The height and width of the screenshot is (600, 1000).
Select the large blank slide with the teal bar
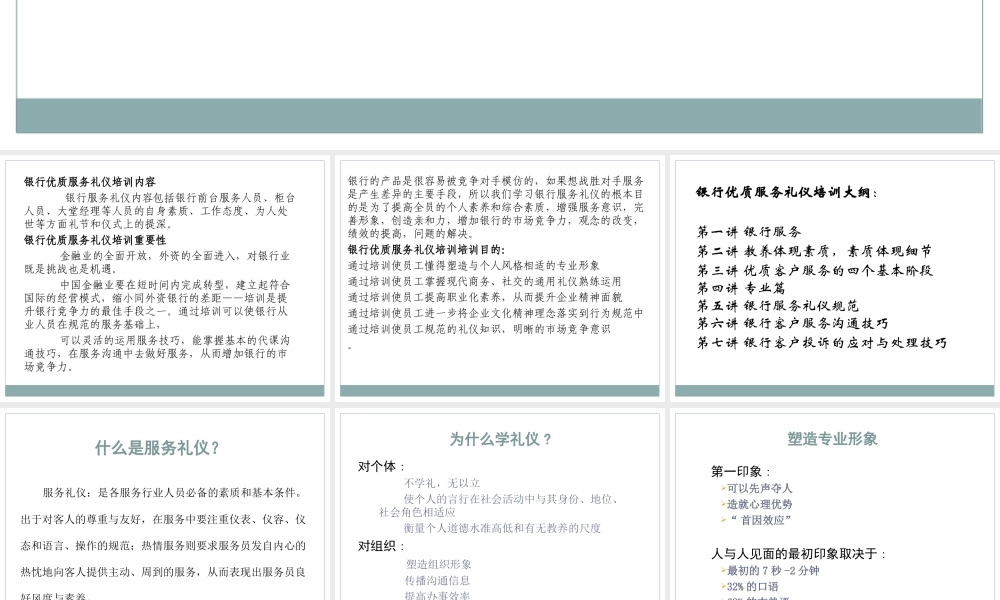499,66
